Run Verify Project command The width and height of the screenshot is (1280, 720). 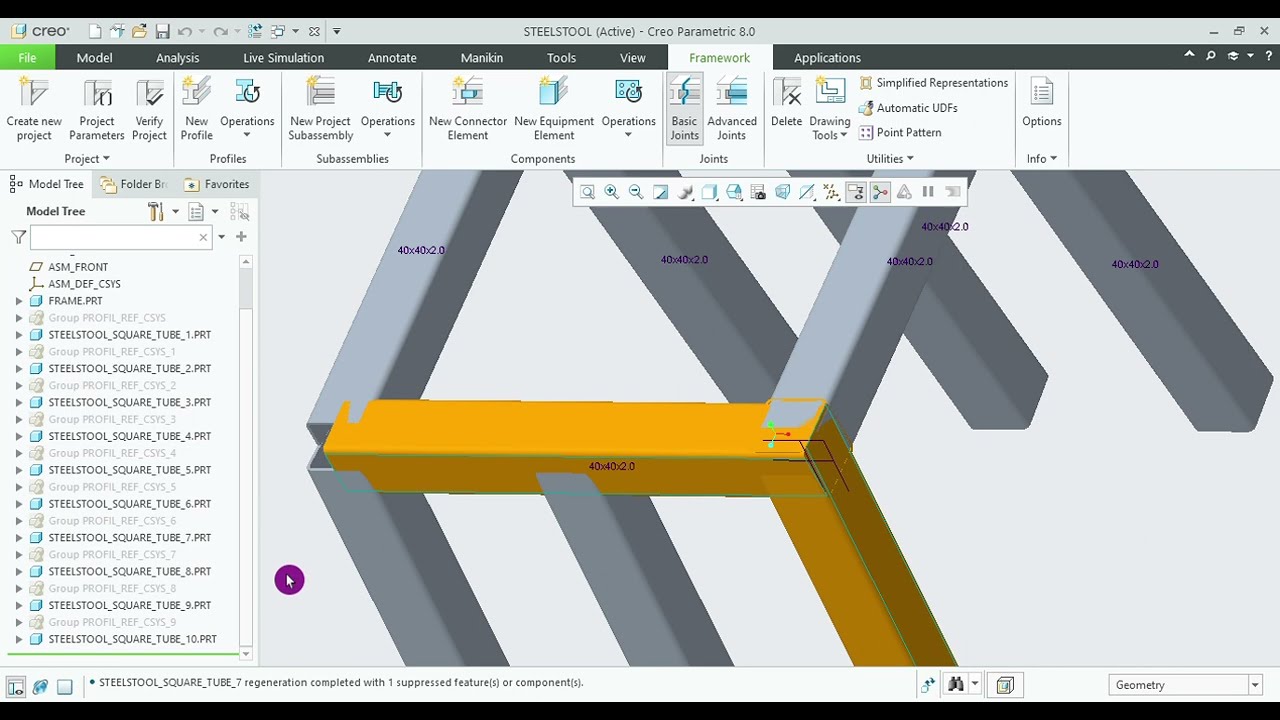pos(149,110)
